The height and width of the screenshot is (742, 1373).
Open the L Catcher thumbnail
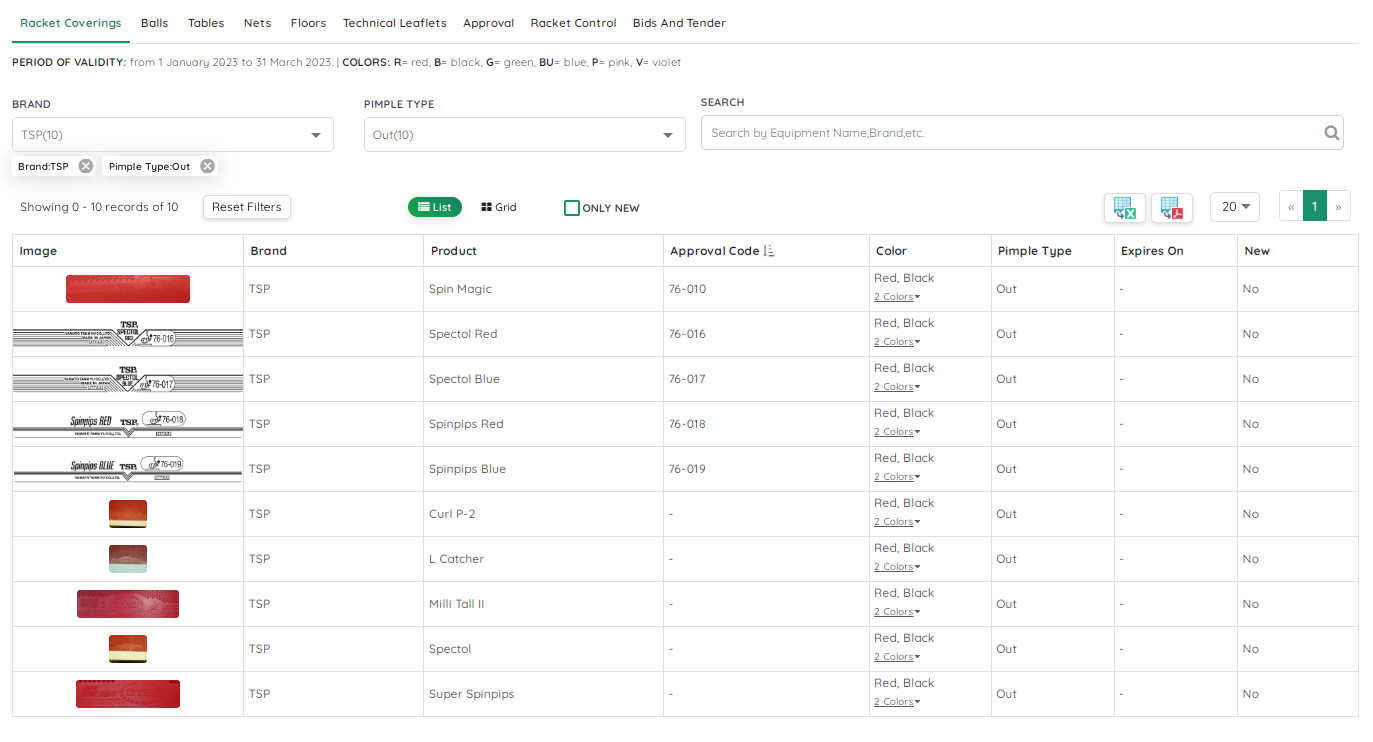[128, 559]
